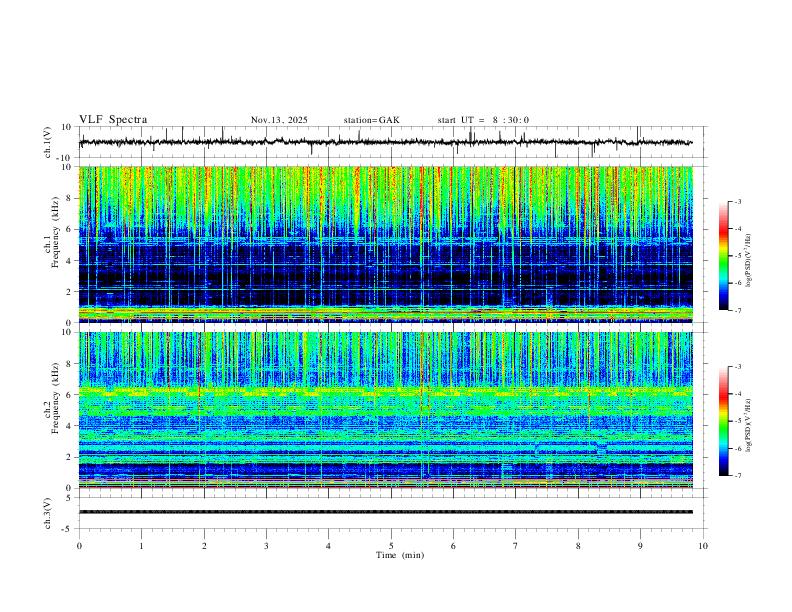Image resolution: width=792 pixels, height=612 pixels.
Task: Click inside the ch.1 spectrogram plot
Action: coord(385,244)
